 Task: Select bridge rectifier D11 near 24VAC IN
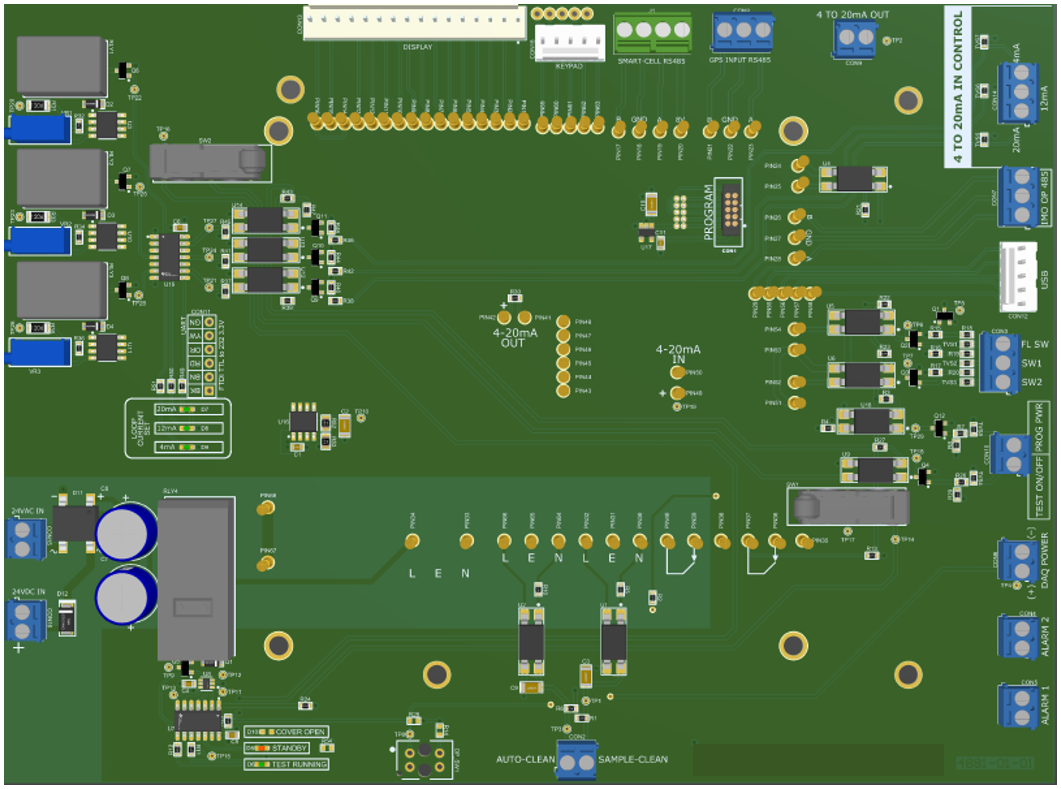click(75, 523)
